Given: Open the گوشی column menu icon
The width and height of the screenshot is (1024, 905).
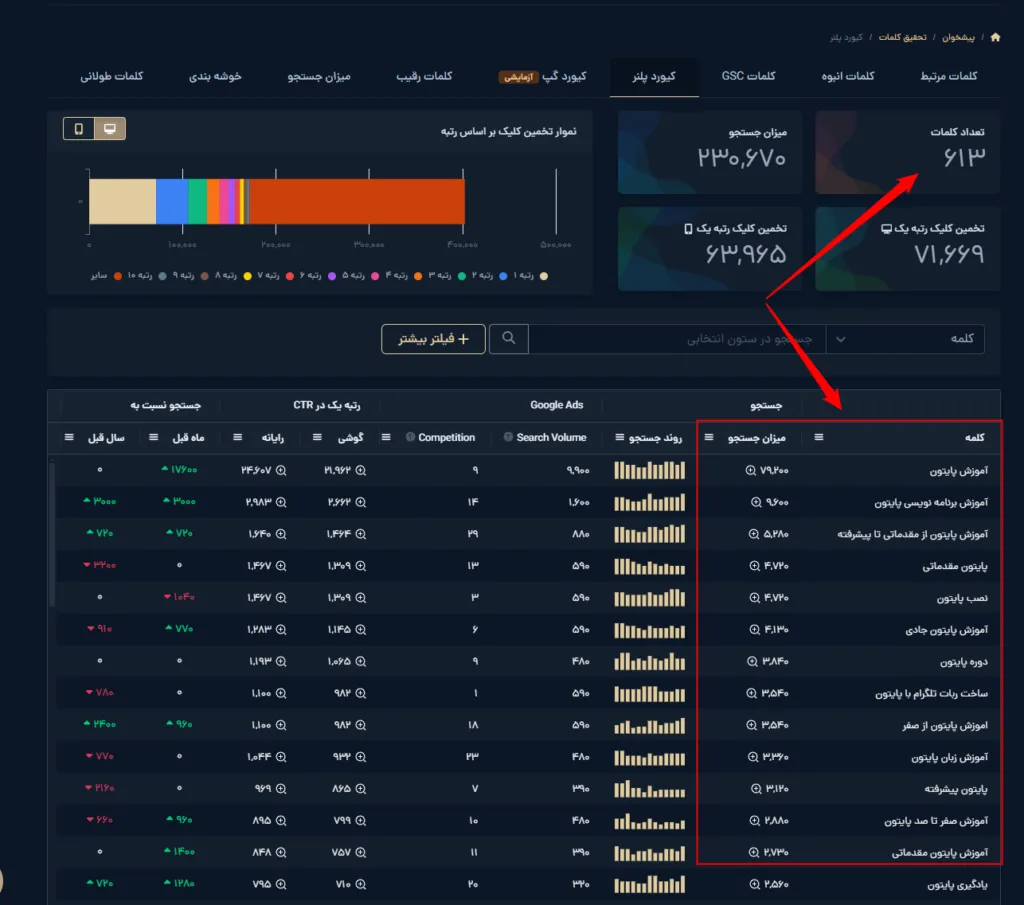Looking at the screenshot, I should tap(317, 437).
